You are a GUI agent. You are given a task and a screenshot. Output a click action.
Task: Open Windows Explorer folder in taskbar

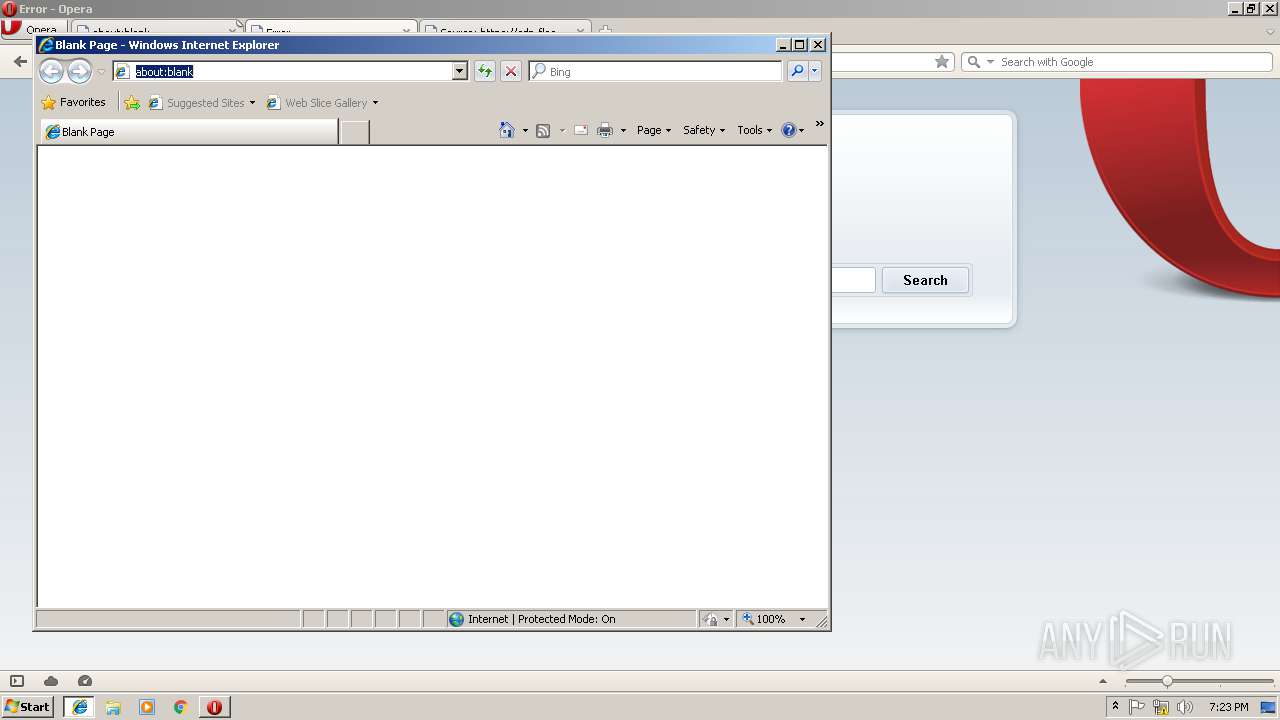pos(113,707)
